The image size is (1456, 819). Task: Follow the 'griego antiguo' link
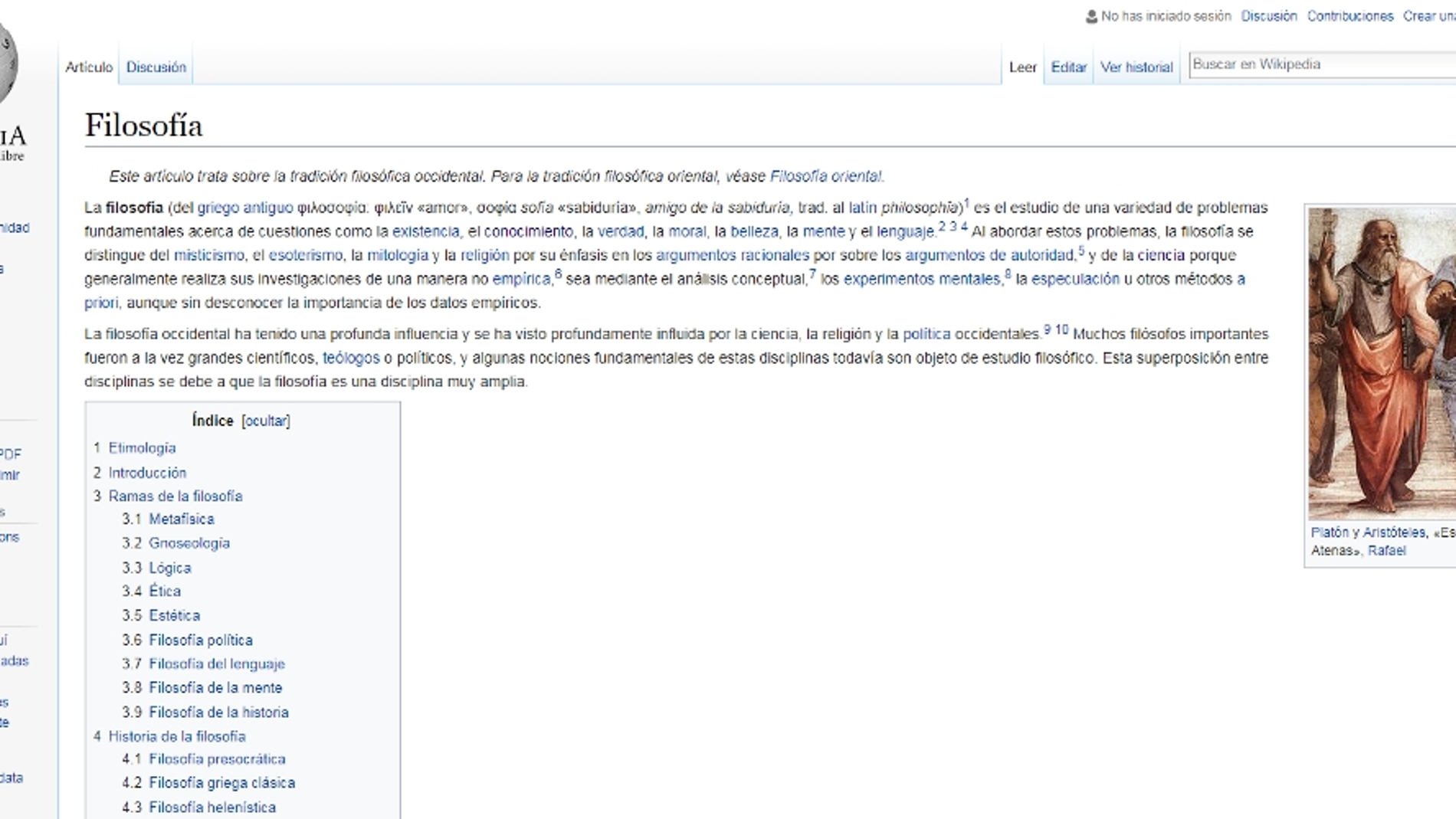point(245,208)
